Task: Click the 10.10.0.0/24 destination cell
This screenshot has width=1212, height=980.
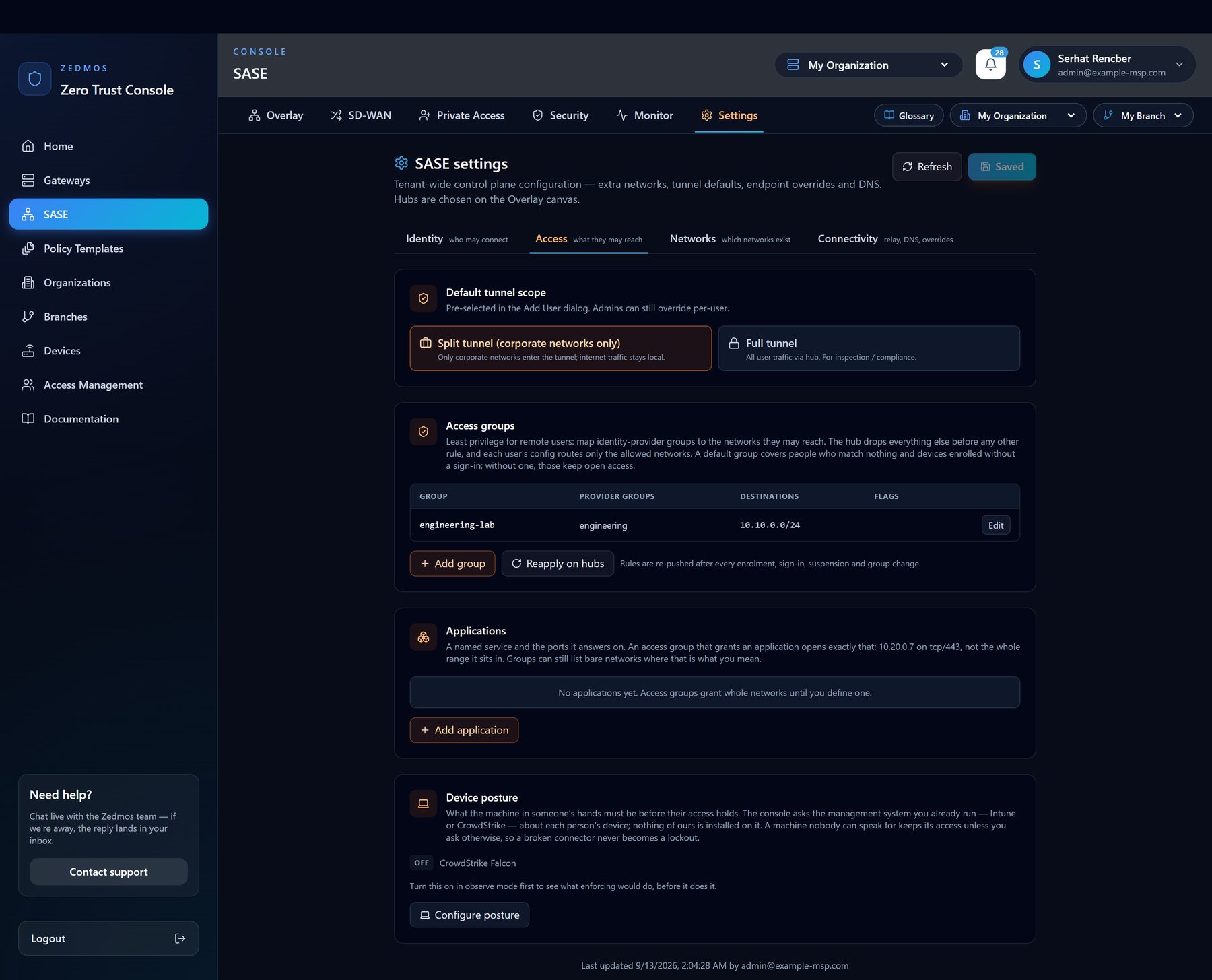Action: click(770, 525)
